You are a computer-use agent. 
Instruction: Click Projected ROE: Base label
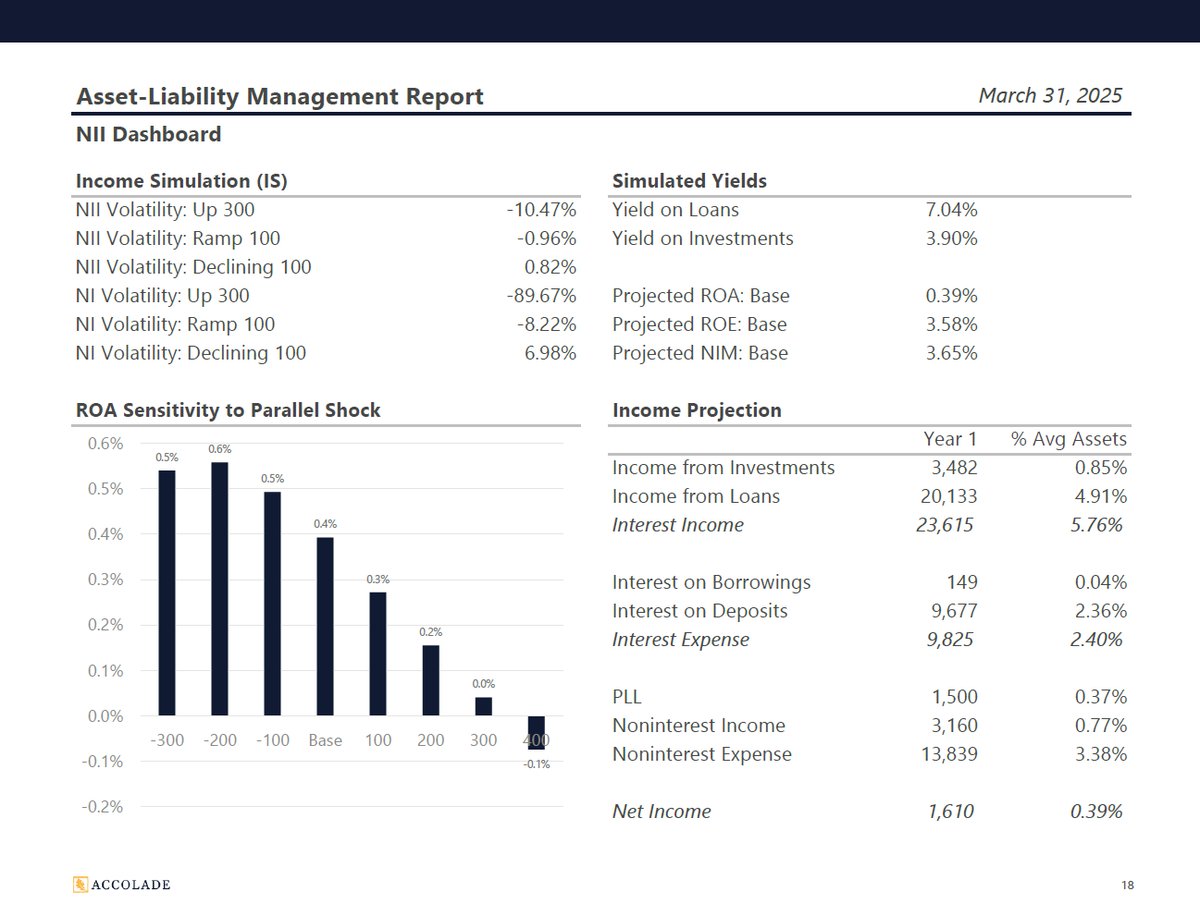pyautogui.click(x=699, y=325)
